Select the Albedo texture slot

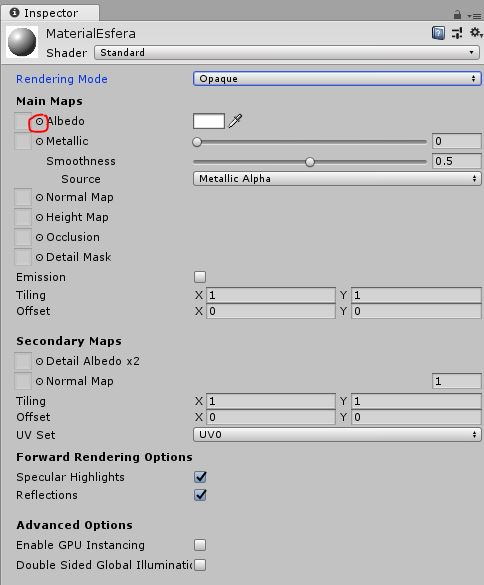coord(23,121)
